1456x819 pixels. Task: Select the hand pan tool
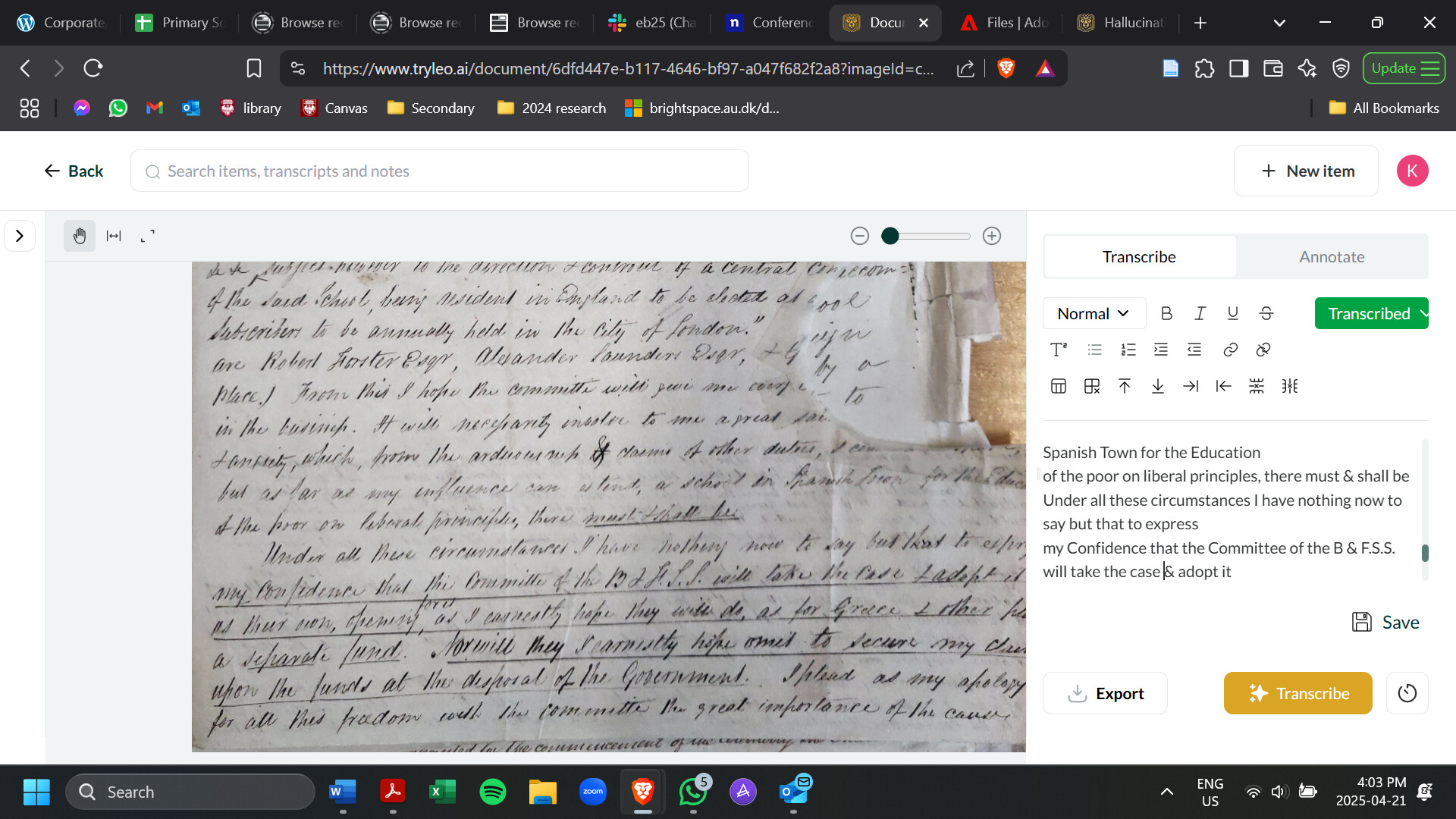coord(80,236)
